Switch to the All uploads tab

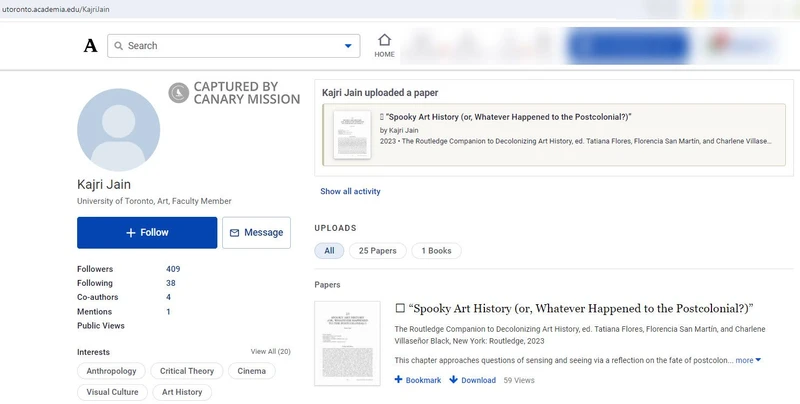pos(329,250)
